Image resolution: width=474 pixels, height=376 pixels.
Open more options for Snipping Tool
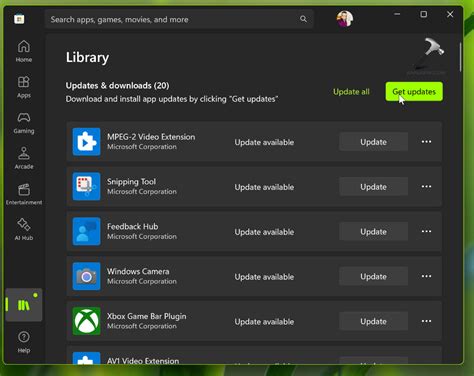[x=426, y=186]
